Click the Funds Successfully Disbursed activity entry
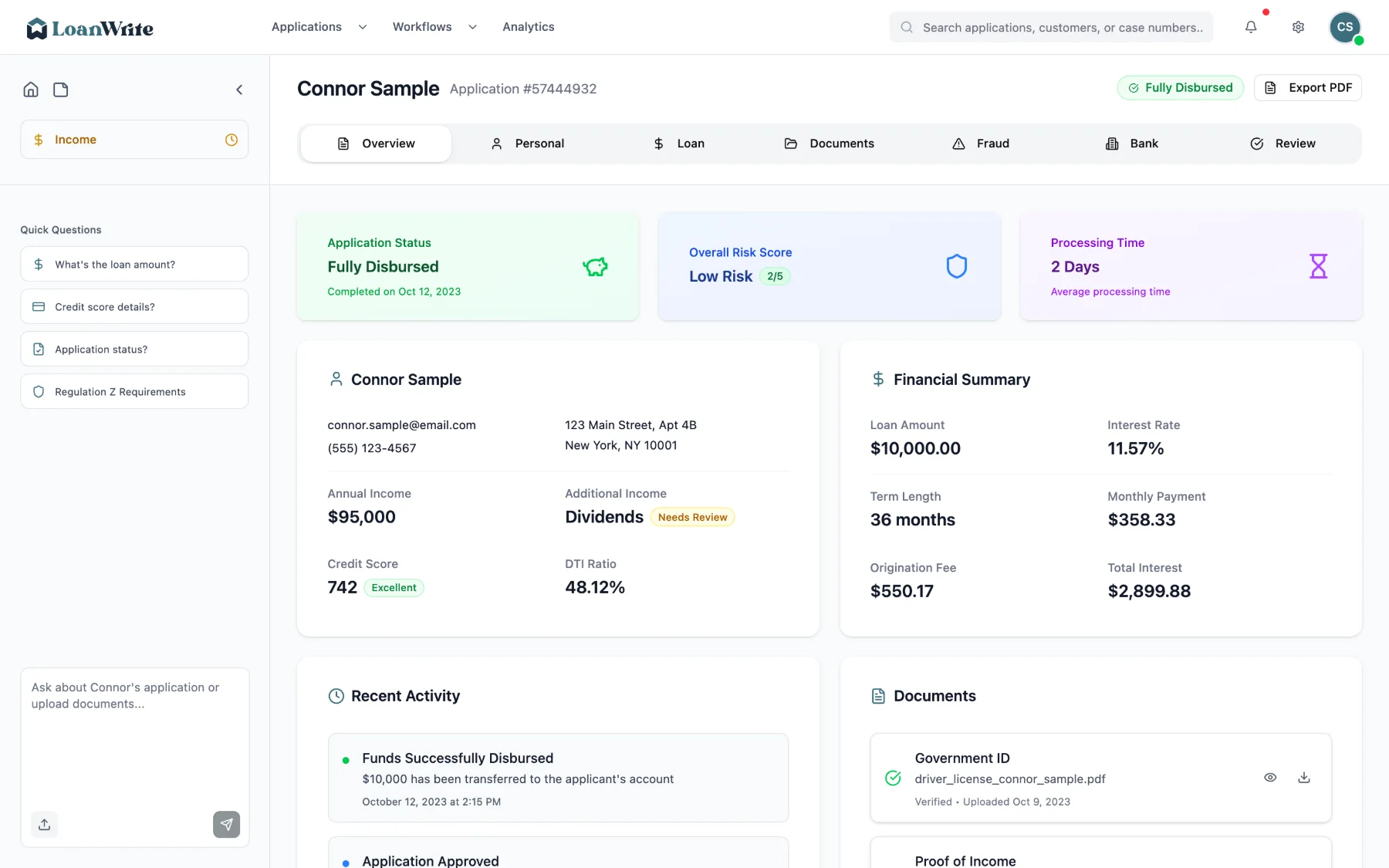This screenshot has height=868, width=1389. click(558, 778)
